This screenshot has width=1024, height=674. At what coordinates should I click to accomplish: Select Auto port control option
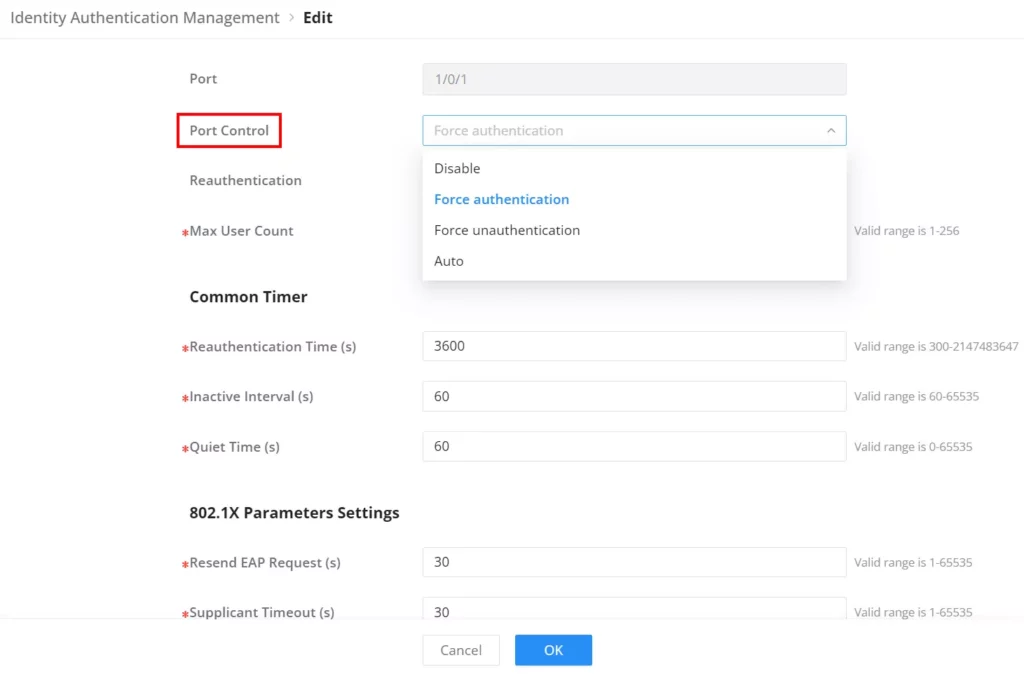pyautogui.click(x=634, y=261)
